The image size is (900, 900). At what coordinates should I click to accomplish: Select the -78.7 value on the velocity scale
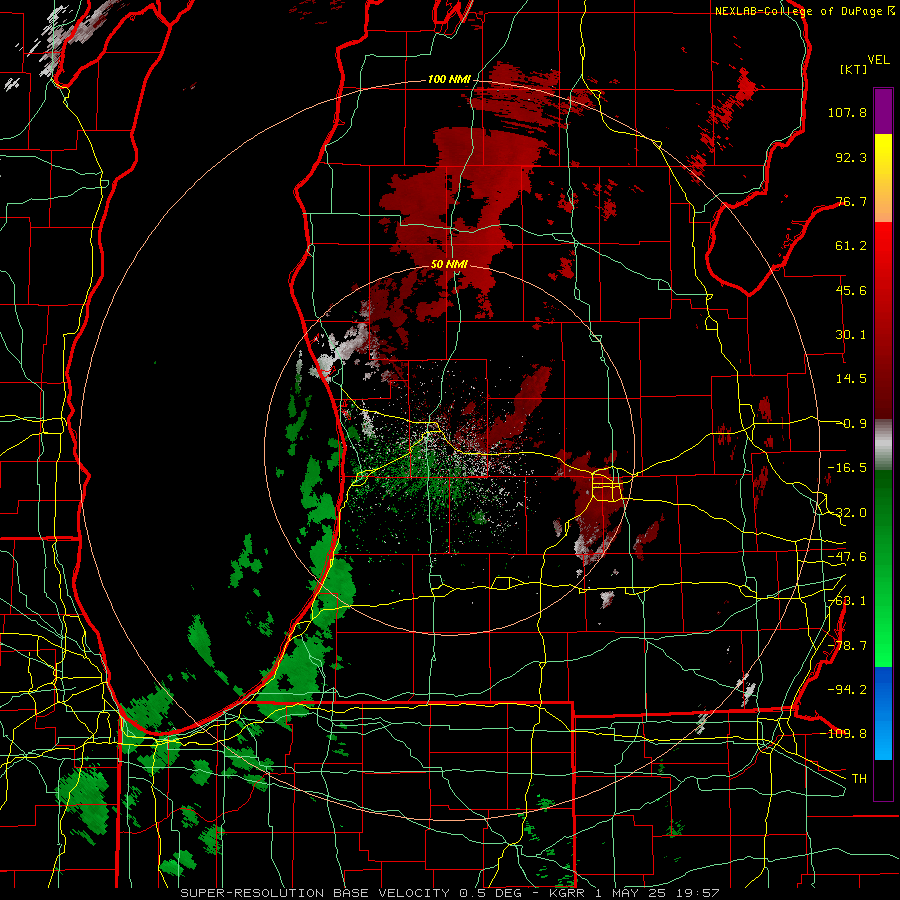pyautogui.click(x=847, y=646)
